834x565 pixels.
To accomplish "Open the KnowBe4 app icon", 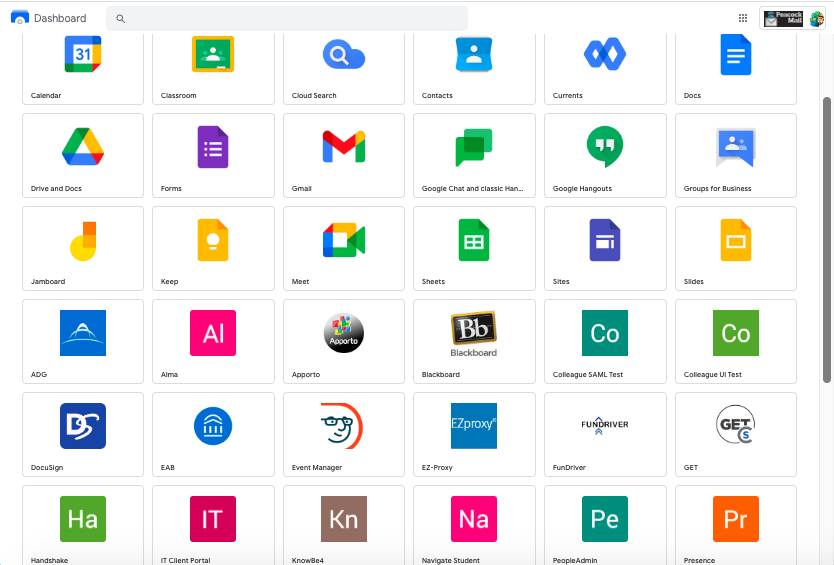I will 344,519.
